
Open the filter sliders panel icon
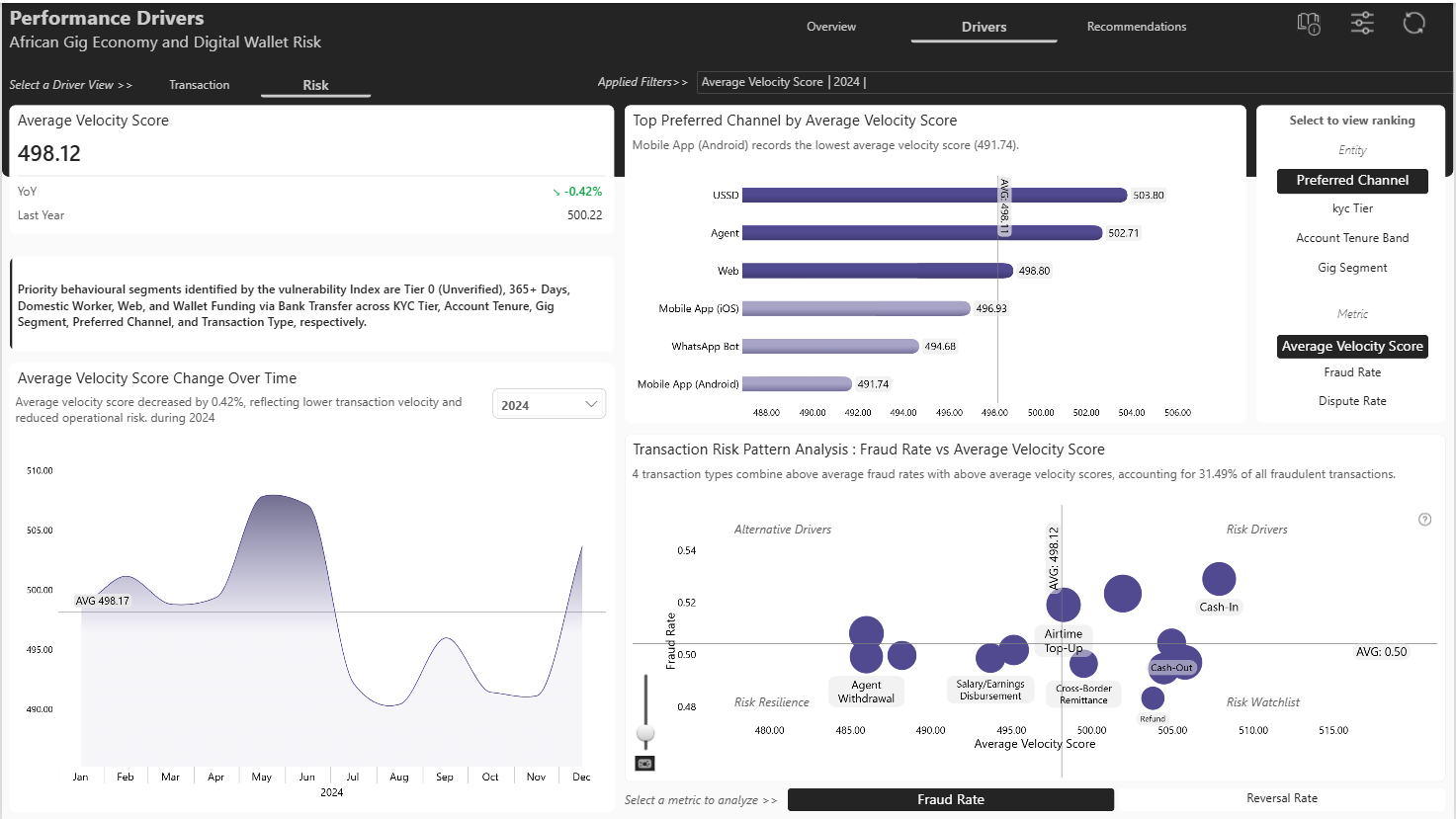[1362, 24]
